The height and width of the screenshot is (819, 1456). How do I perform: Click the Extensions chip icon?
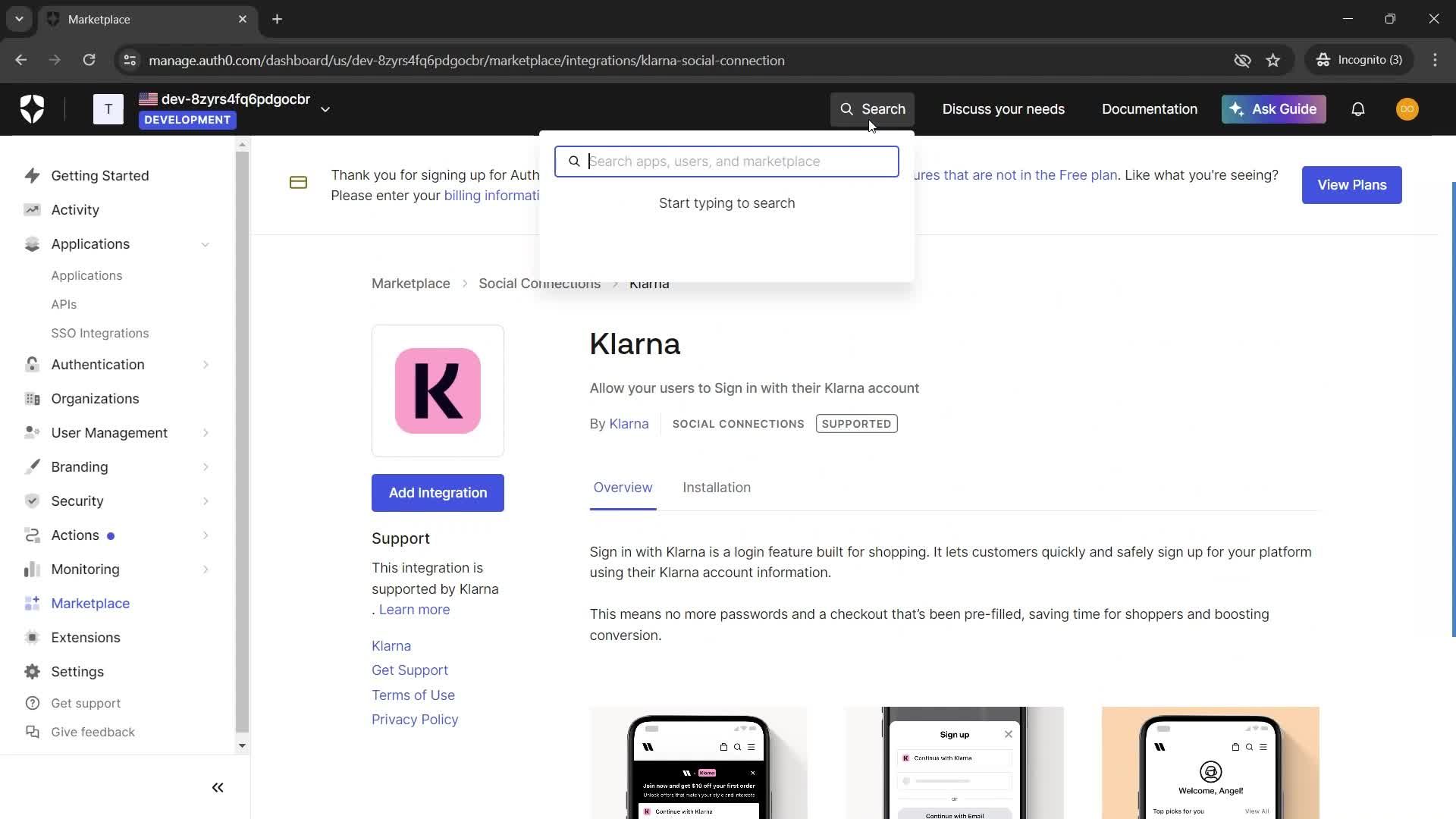point(32,638)
